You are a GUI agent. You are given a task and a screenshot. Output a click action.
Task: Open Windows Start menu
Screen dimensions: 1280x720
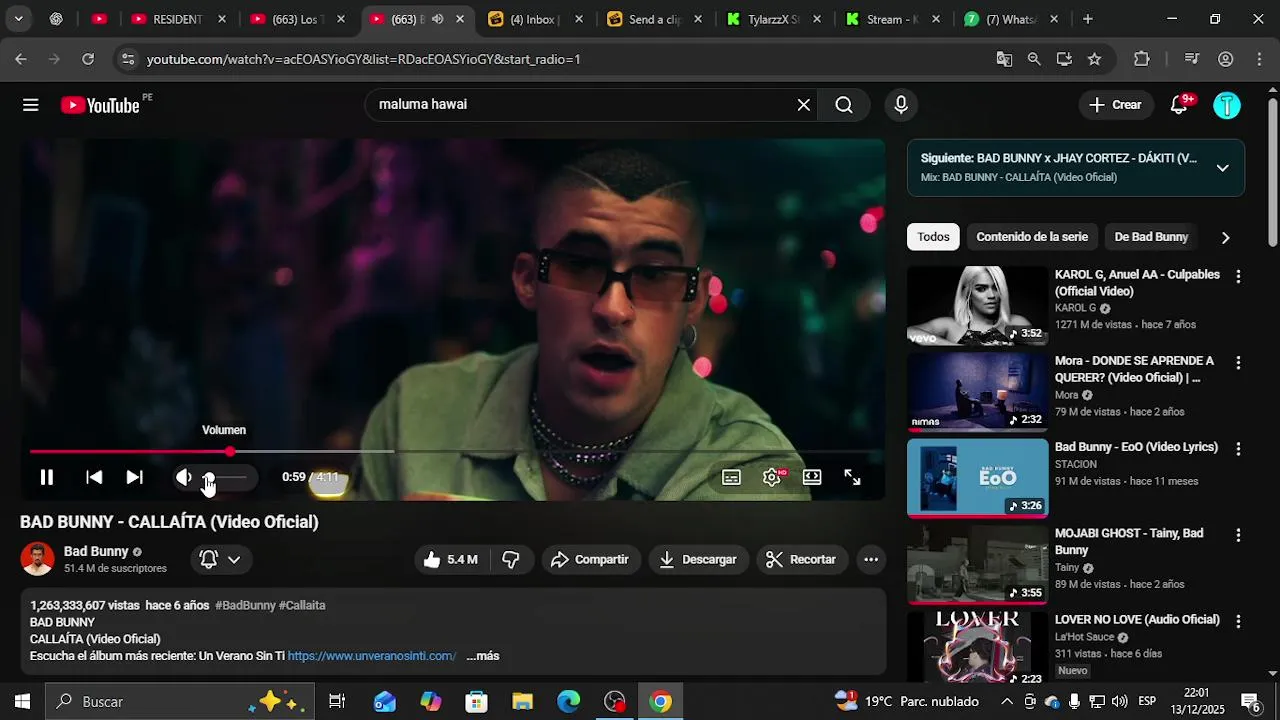[22, 702]
